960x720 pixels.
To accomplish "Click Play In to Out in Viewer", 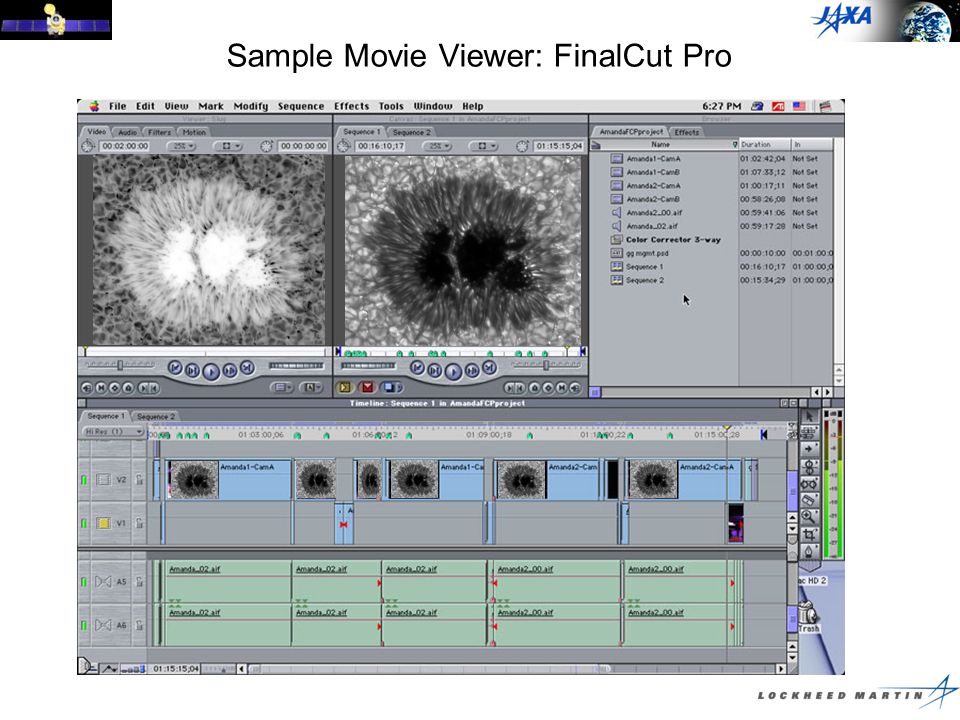I will (x=192, y=370).
